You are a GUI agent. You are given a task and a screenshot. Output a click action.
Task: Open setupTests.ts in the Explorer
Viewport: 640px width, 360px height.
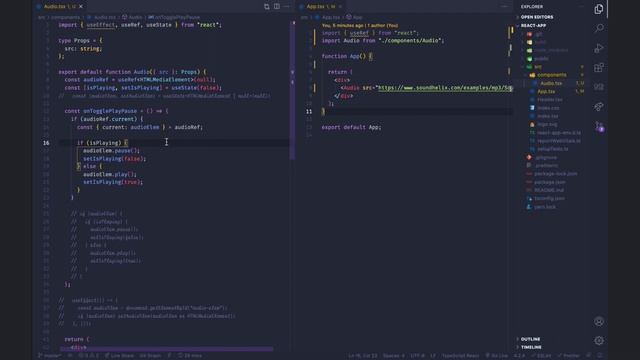pyautogui.click(x=552, y=149)
